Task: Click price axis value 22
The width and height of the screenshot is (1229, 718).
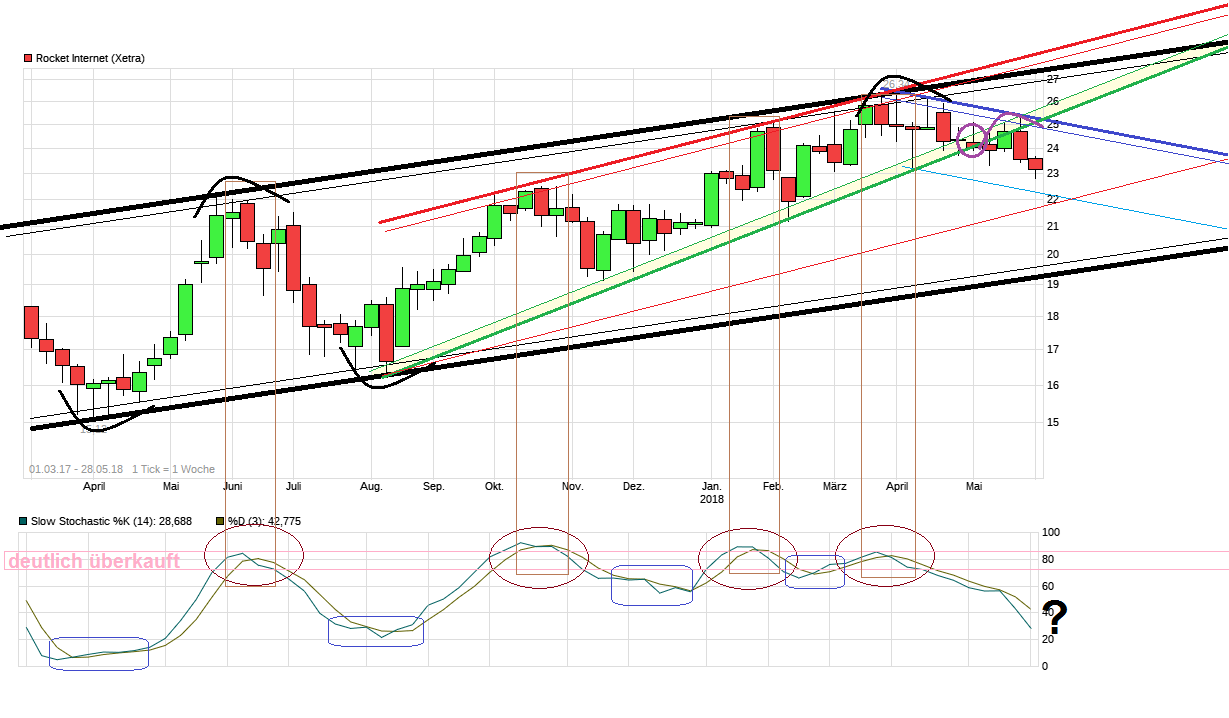Action: (x=1053, y=199)
